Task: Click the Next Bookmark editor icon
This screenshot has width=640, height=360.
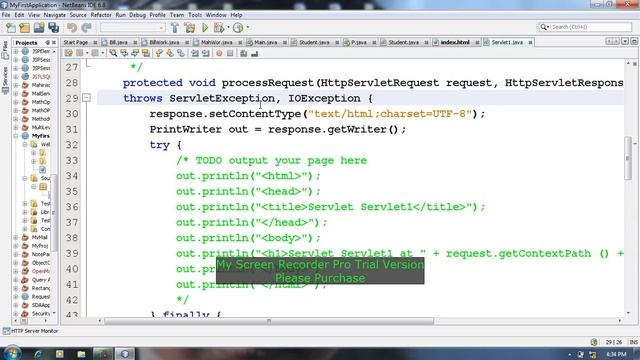Action: [170, 53]
